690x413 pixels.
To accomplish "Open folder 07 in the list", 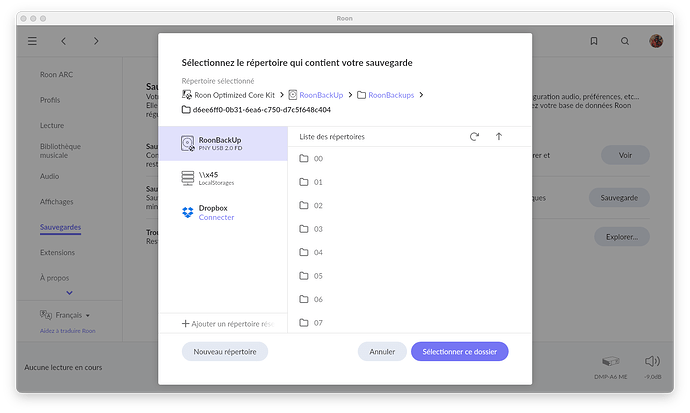I will point(409,322).
